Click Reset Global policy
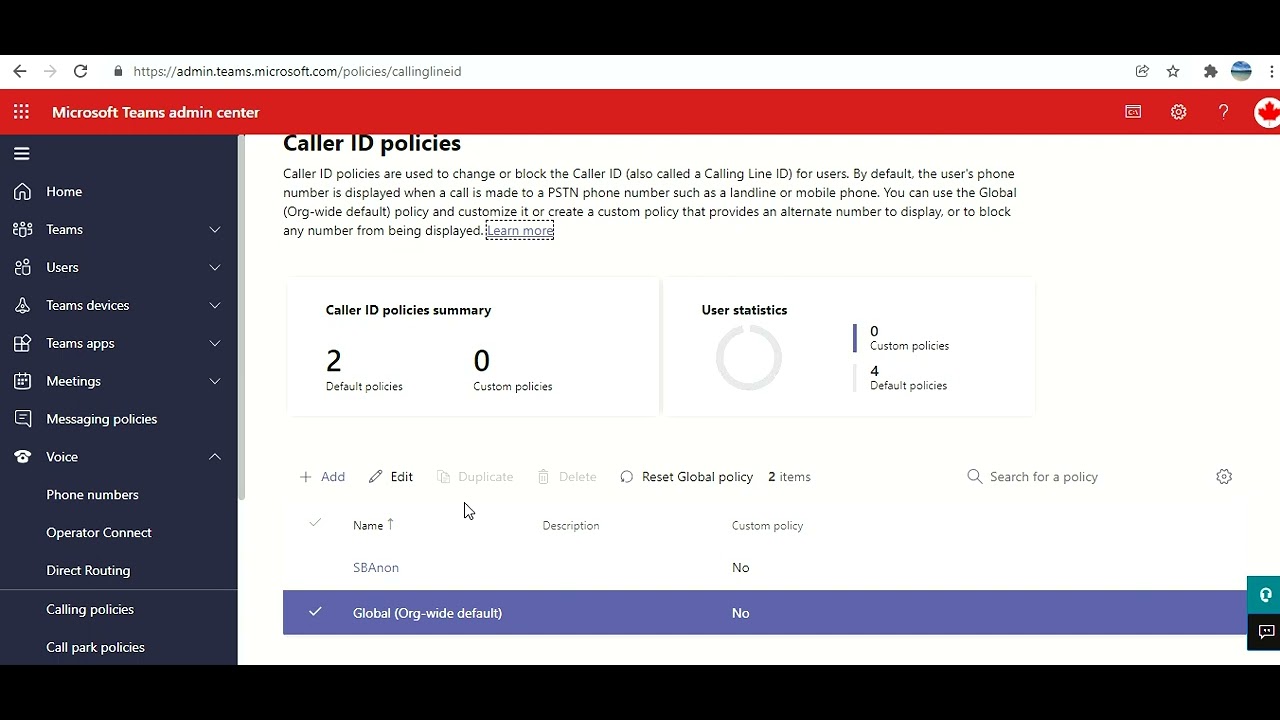The image size is (1280, 720). [687, 477]
